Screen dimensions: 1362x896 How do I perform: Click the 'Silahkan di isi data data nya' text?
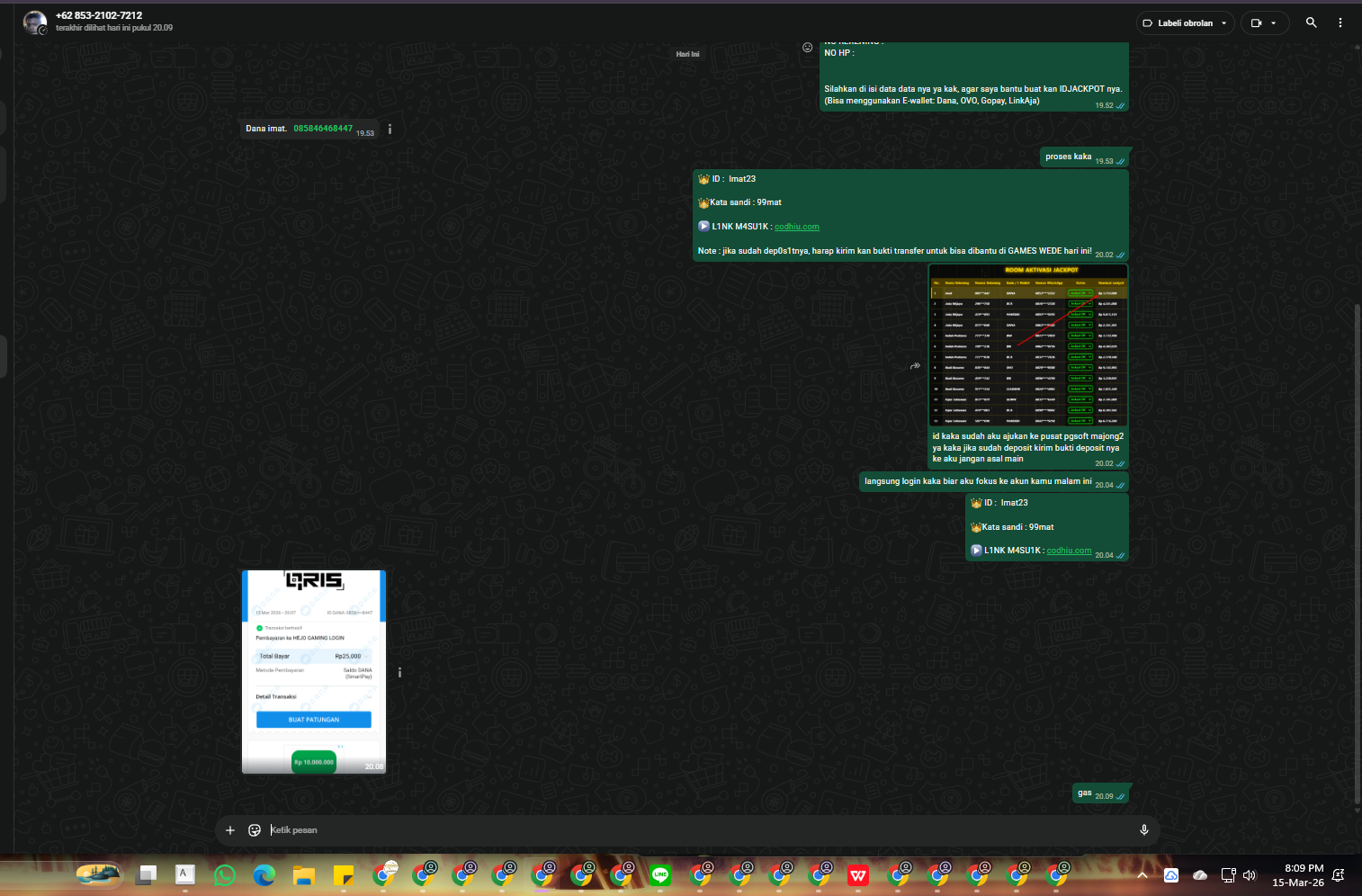click(x=972, y=94)
